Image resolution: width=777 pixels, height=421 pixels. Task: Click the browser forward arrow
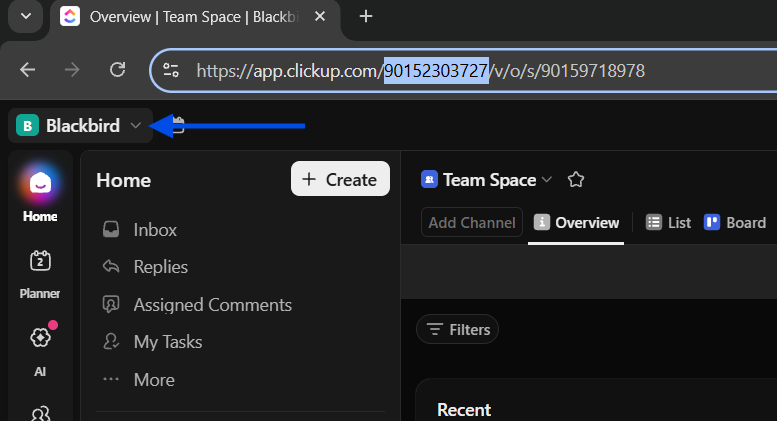72,70
